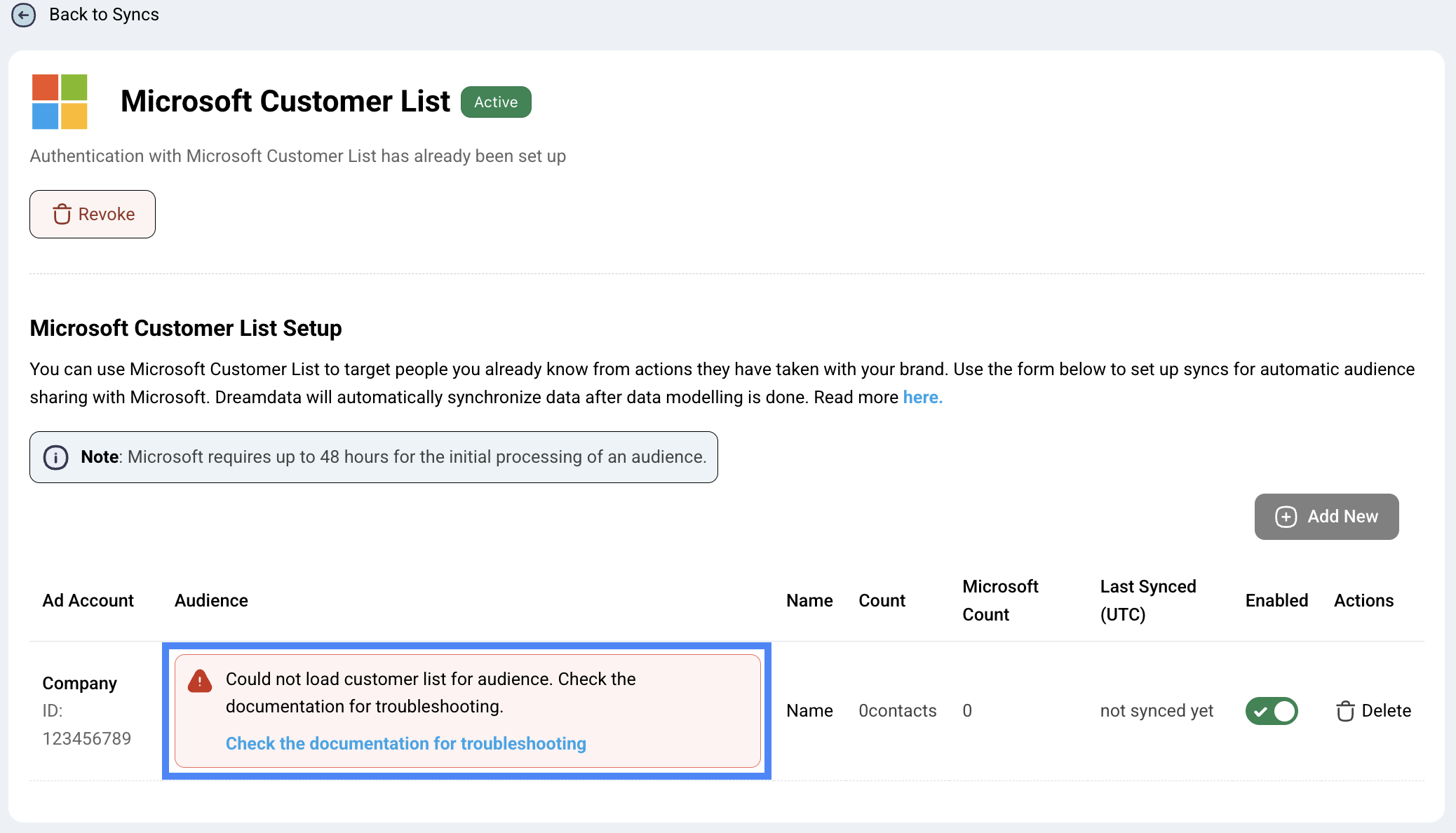1456x833 pixels.
Task: Click the info icon in the Note
Action: coord(56,457)
